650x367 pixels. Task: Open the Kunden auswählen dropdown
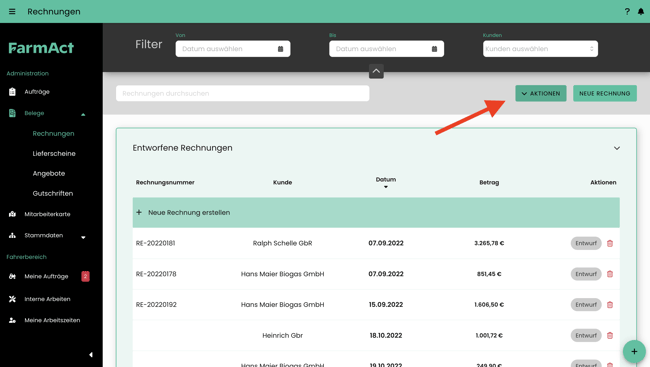point(540,49)
